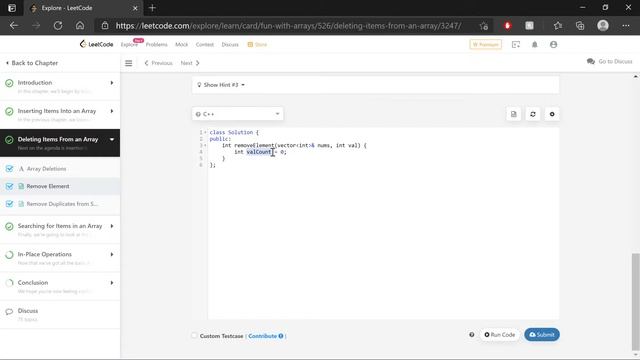Toggle Remove Element completion checkbox

point(9,186)
